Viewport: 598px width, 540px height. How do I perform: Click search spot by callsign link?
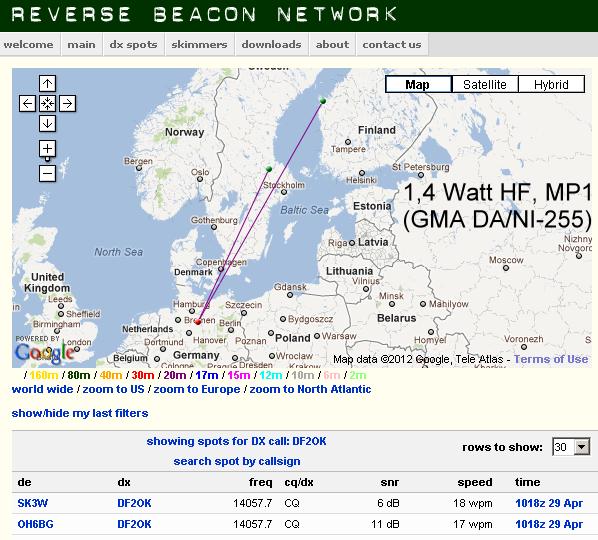(x=237, y=461)
